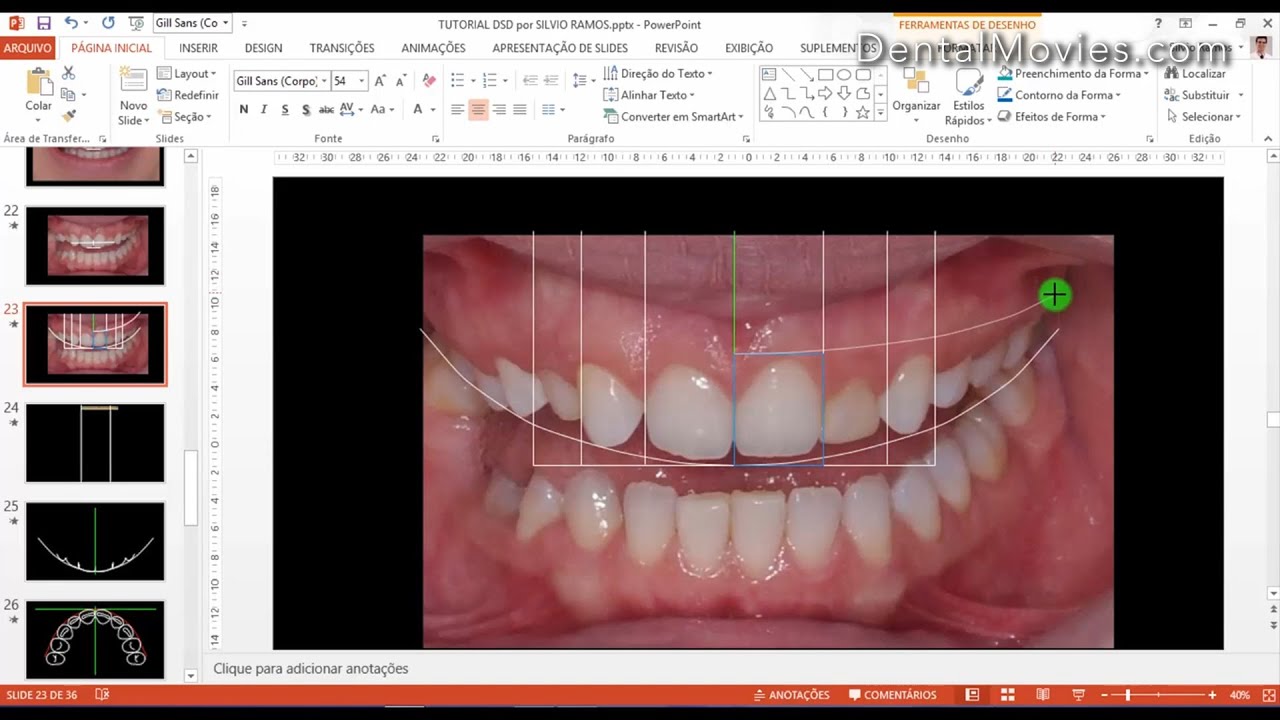Open the PowerPoint Help question mark
Image resolution: width=1280 pixels, height=720 pixels.
[1158, 23]
